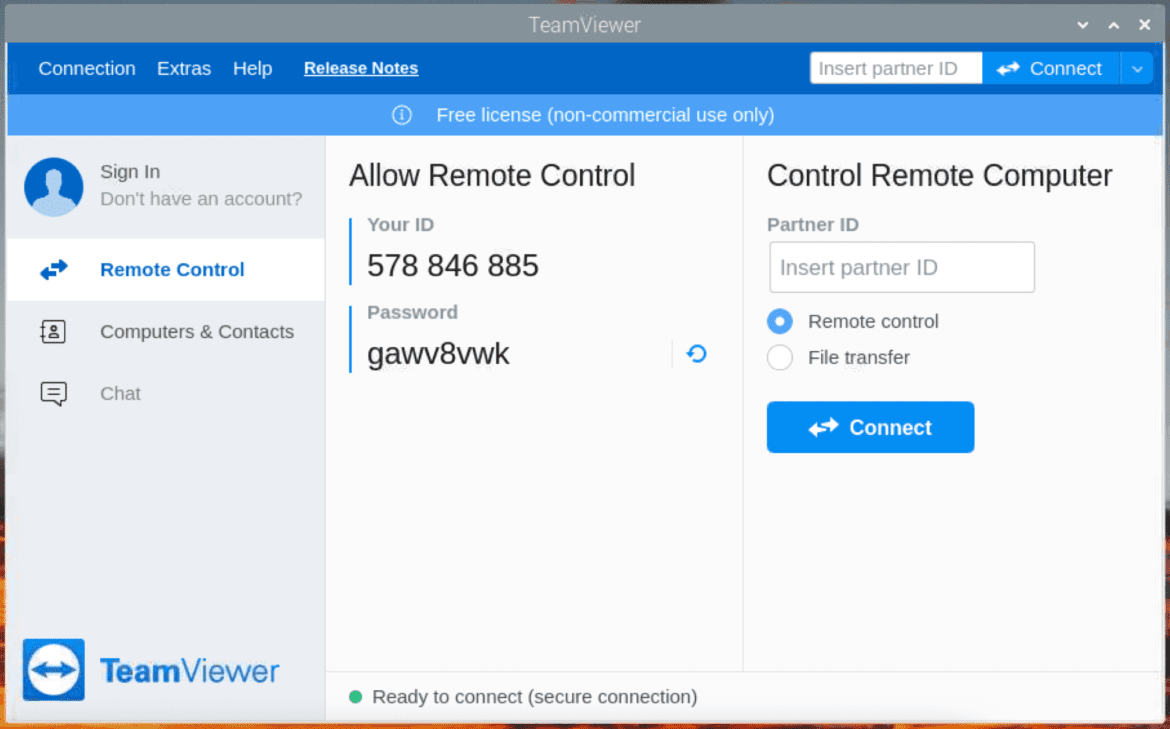Image resolution: width=1170 pixels, height=729 pixels.
Task: Open the Release Notes link
Action: 360,68
